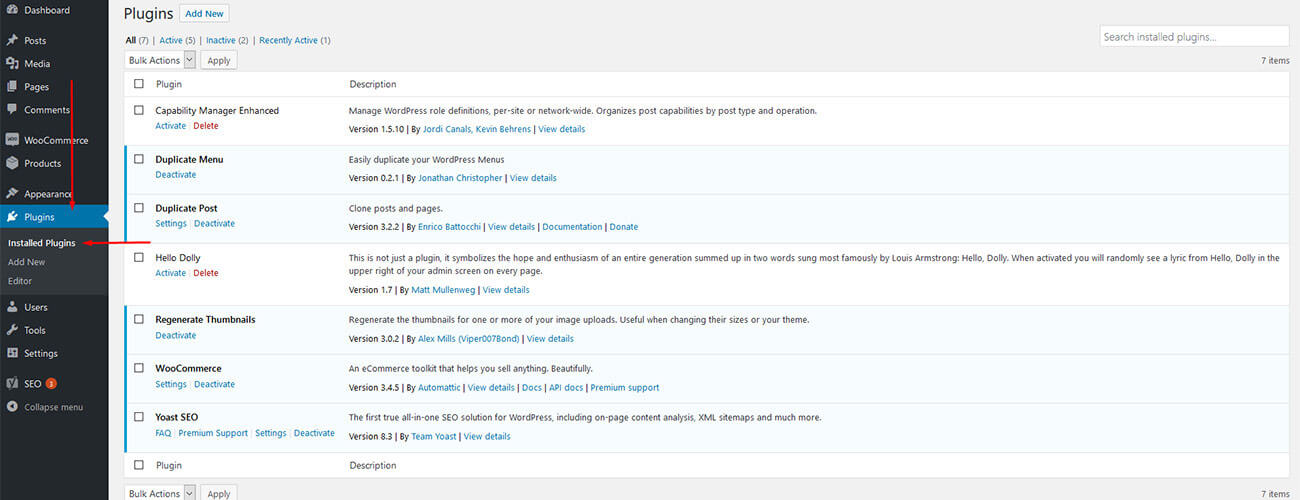Tick the select-all checkbox in header row
This screenshot has height=500, width=1300.
click(x=139, y=84)
